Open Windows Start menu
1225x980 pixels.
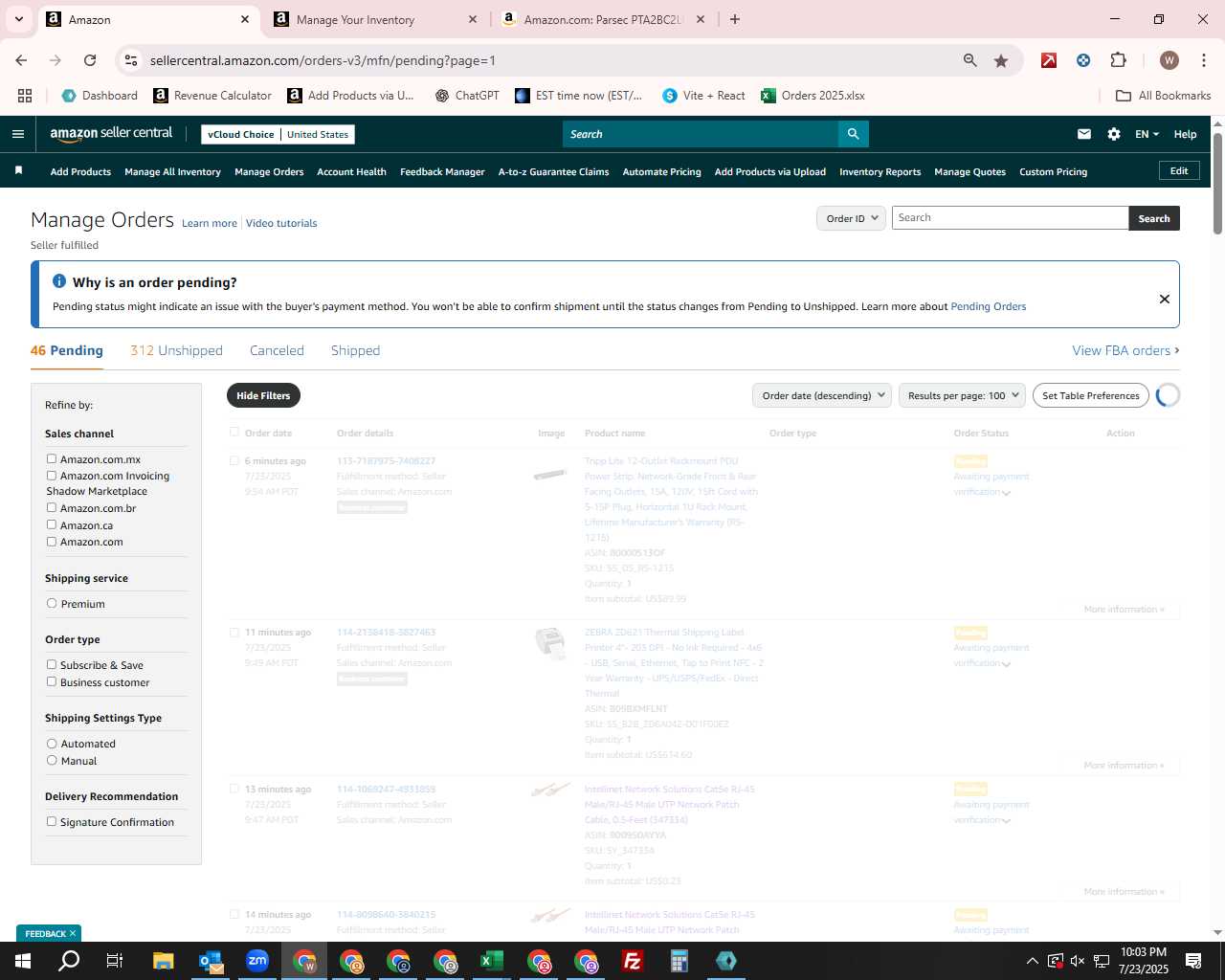[22, 961]
